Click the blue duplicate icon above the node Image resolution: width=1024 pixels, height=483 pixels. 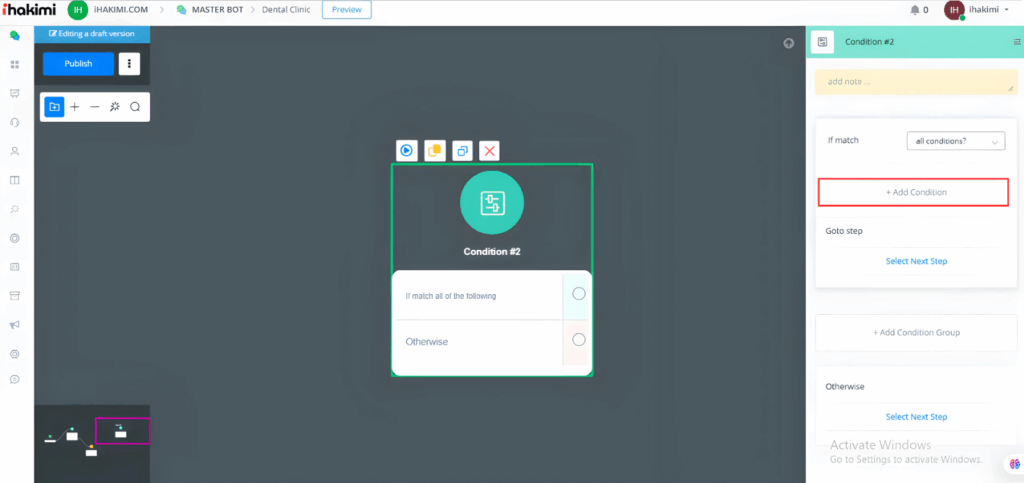pos(462,151)
